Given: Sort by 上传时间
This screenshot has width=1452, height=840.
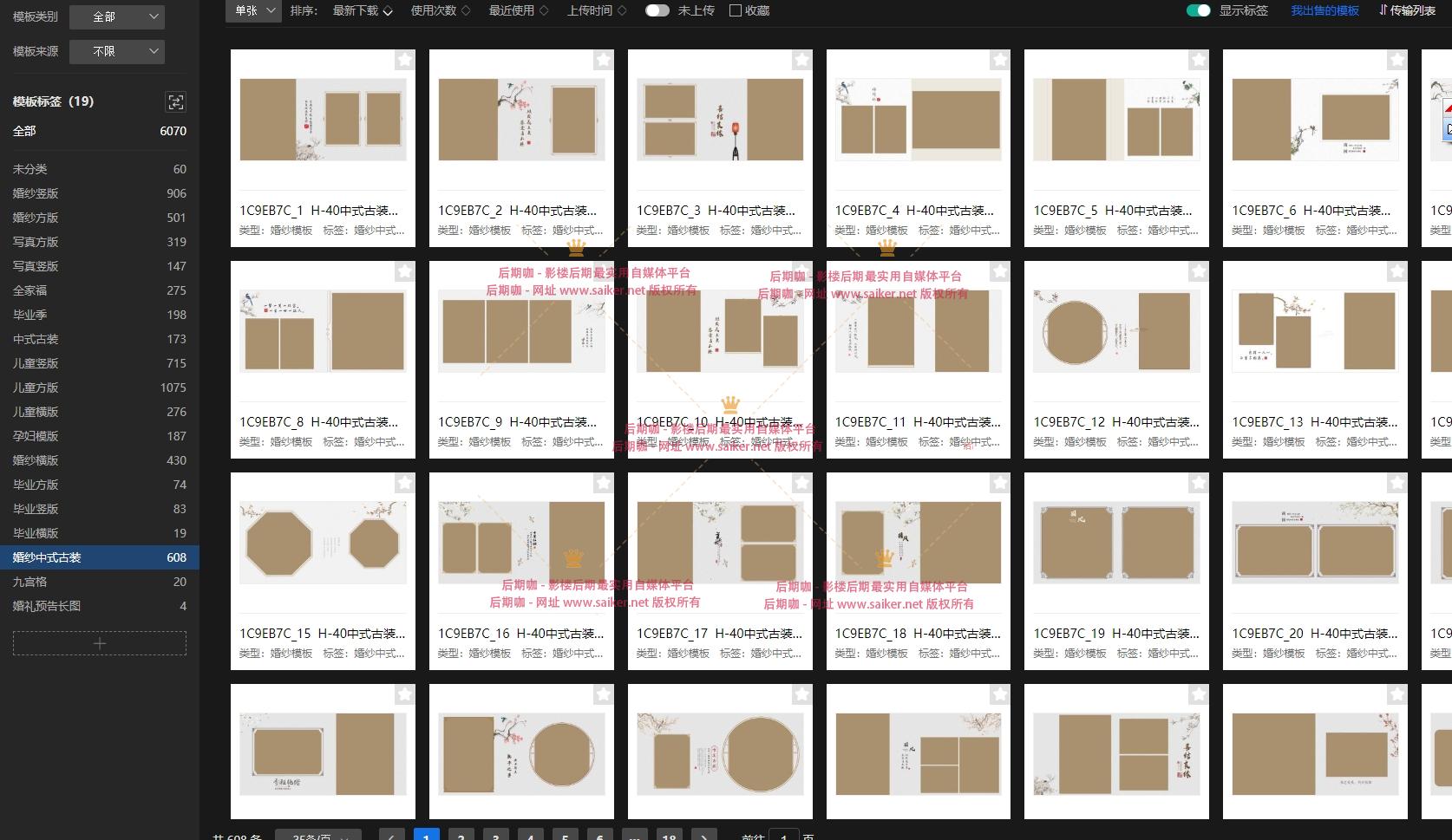Looking at the screenshot, I should point(597,10).
